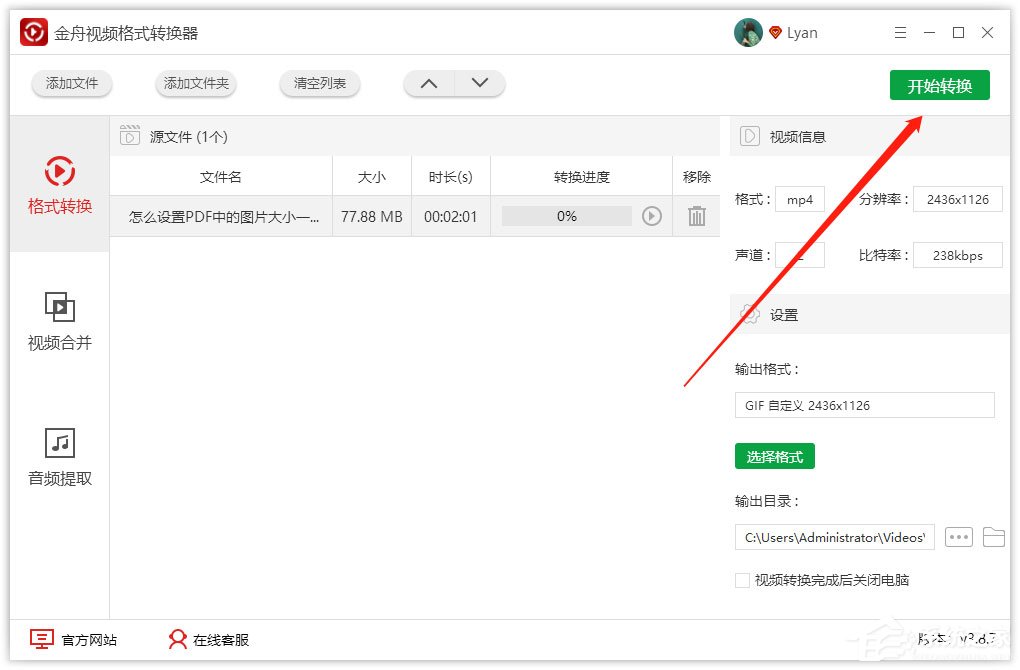This screenshot has height=670, width=1020.
Task: Enable shutdown after conversion checkbox
Action: point(742,580)
